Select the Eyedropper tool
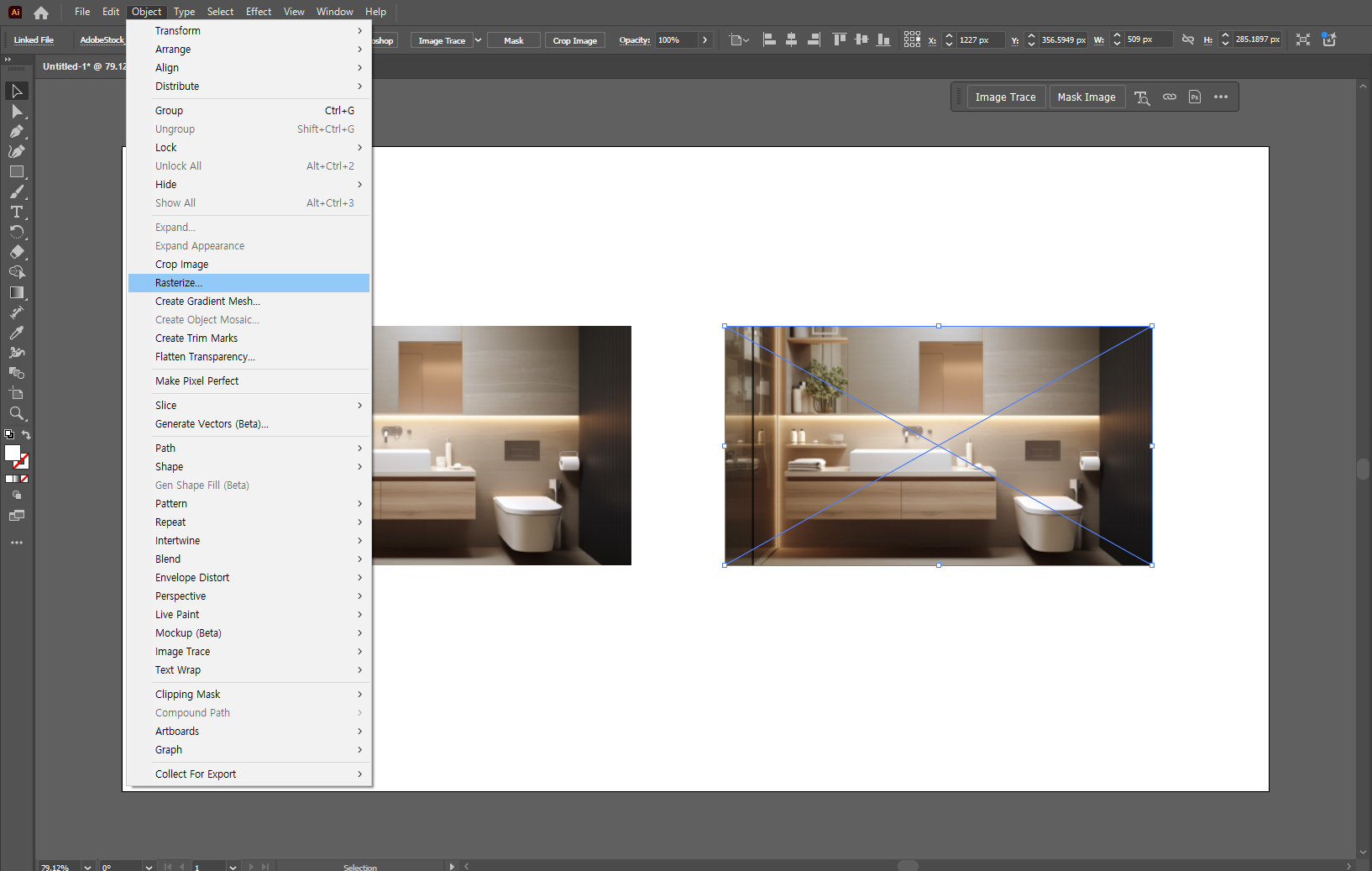1372x871 pixels. pos(17,333)
